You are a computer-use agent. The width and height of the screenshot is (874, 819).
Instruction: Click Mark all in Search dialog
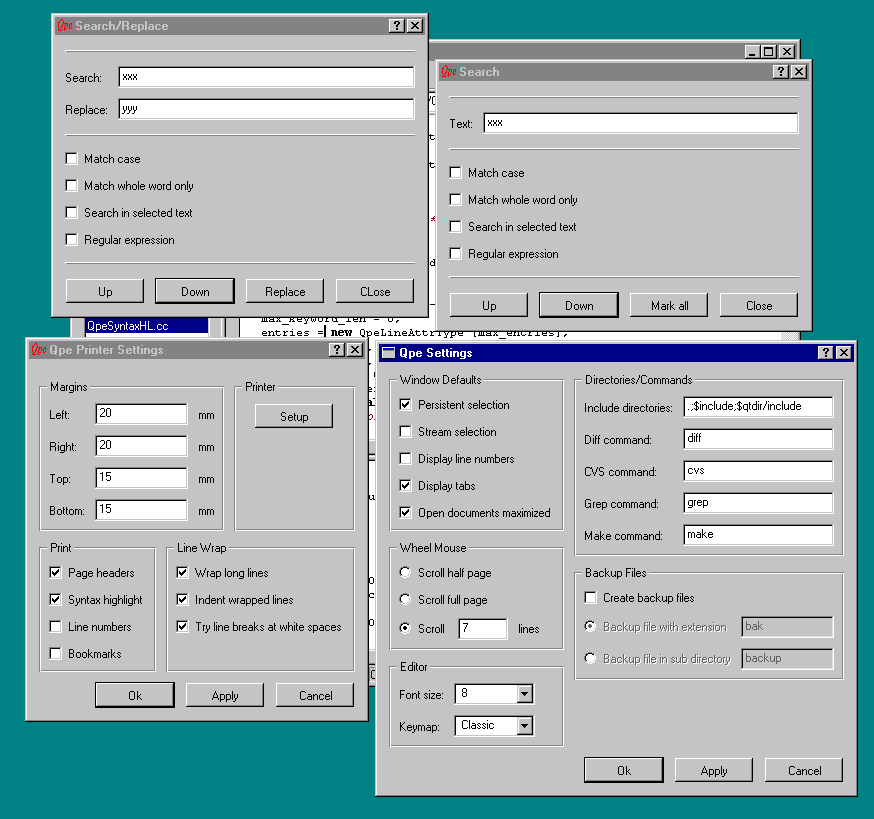click(x=669, y=305)
